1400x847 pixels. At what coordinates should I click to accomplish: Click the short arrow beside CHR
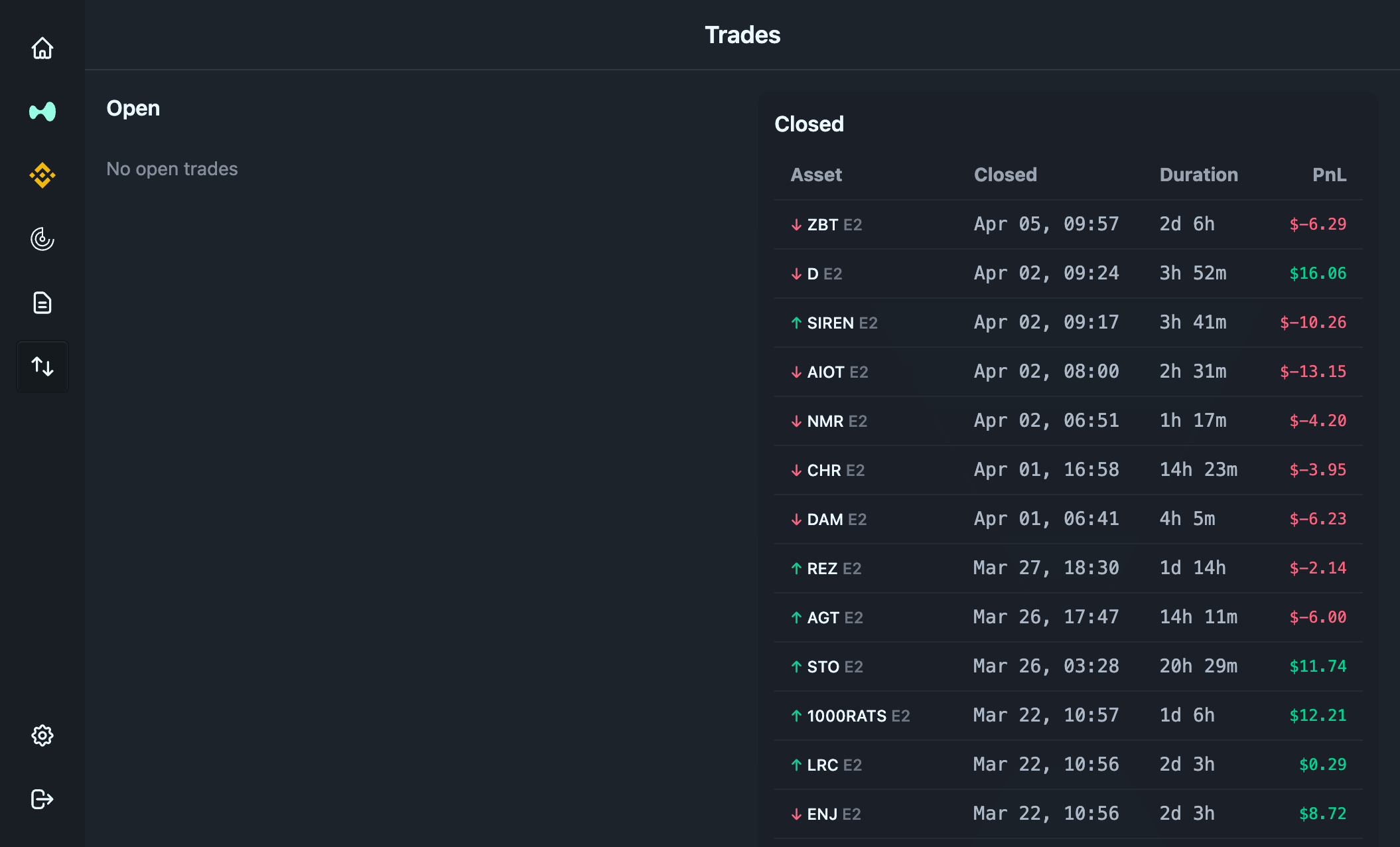pyautogui.click(x=796, y=471)
